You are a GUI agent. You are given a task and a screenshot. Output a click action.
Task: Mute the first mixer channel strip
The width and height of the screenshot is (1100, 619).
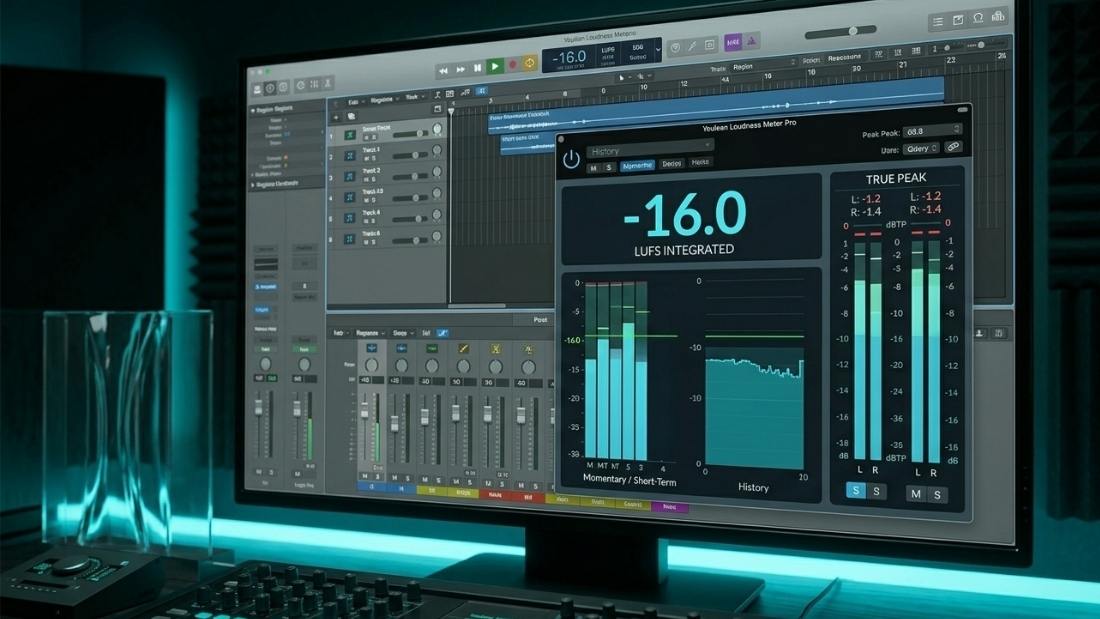364,476
